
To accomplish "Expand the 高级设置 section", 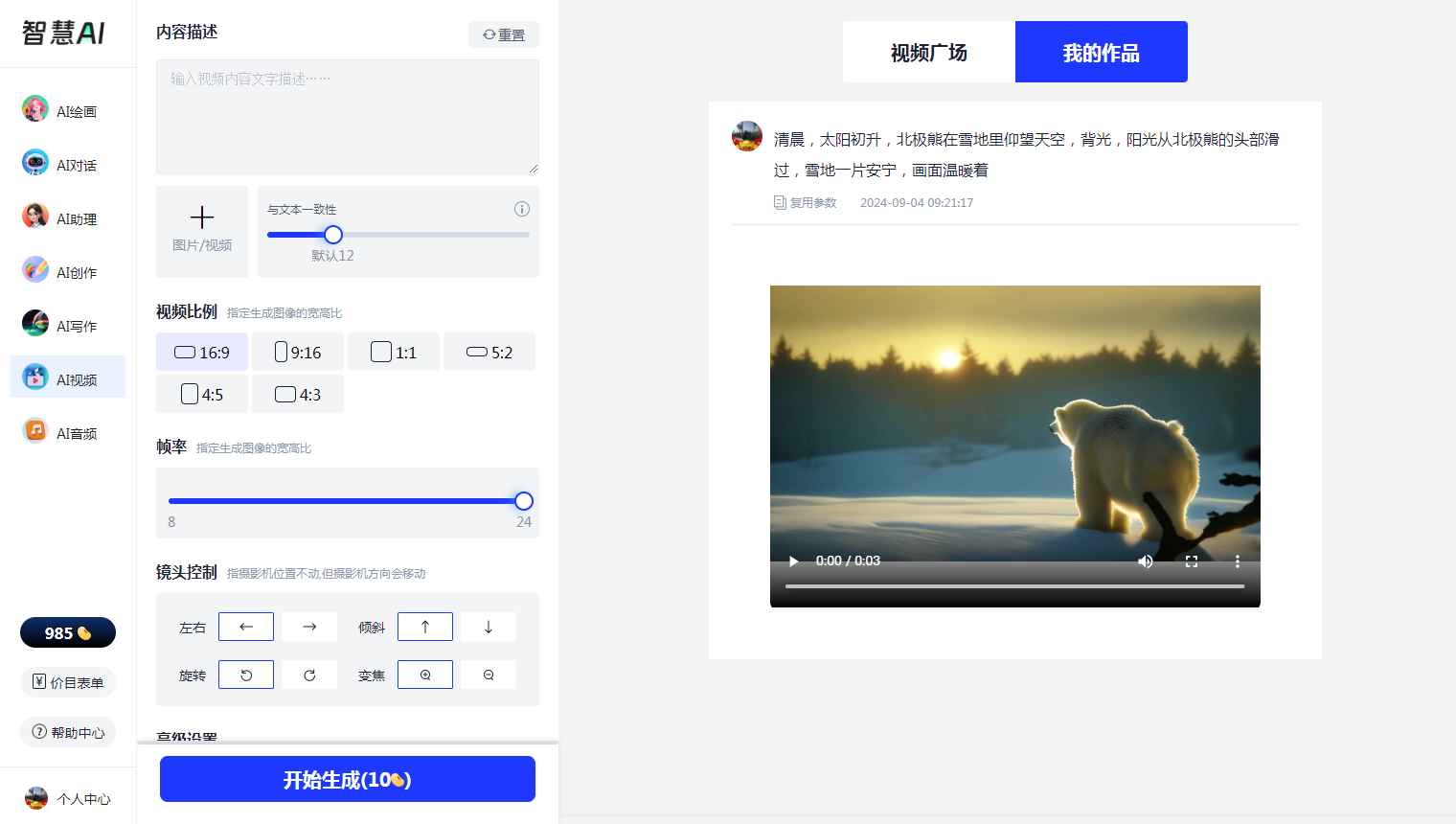I will 188,736.
